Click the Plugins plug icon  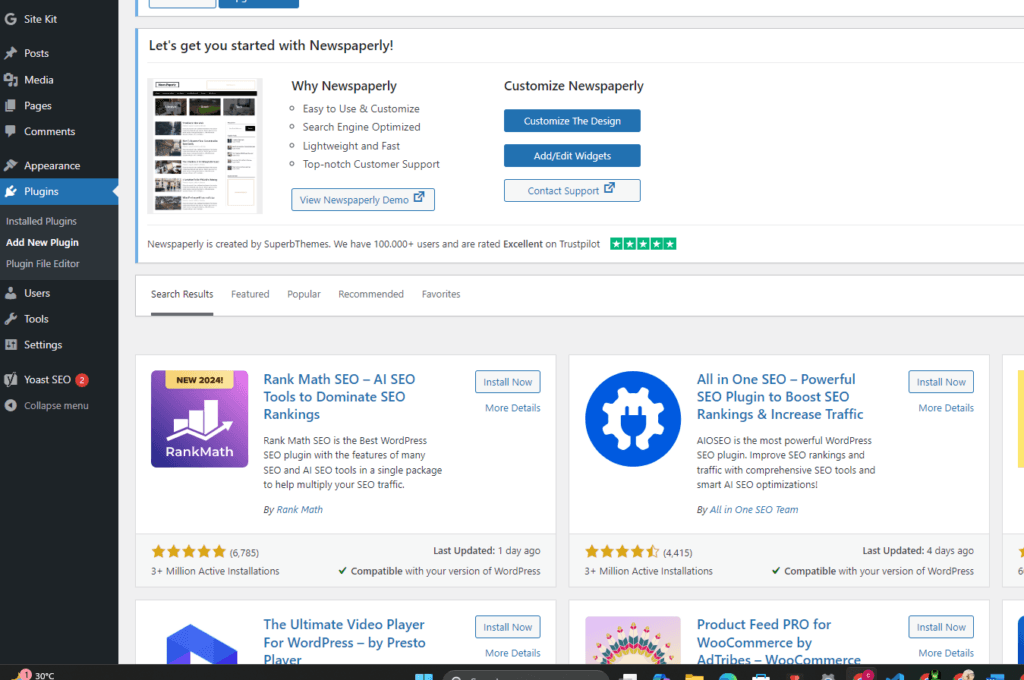[10, 191]
